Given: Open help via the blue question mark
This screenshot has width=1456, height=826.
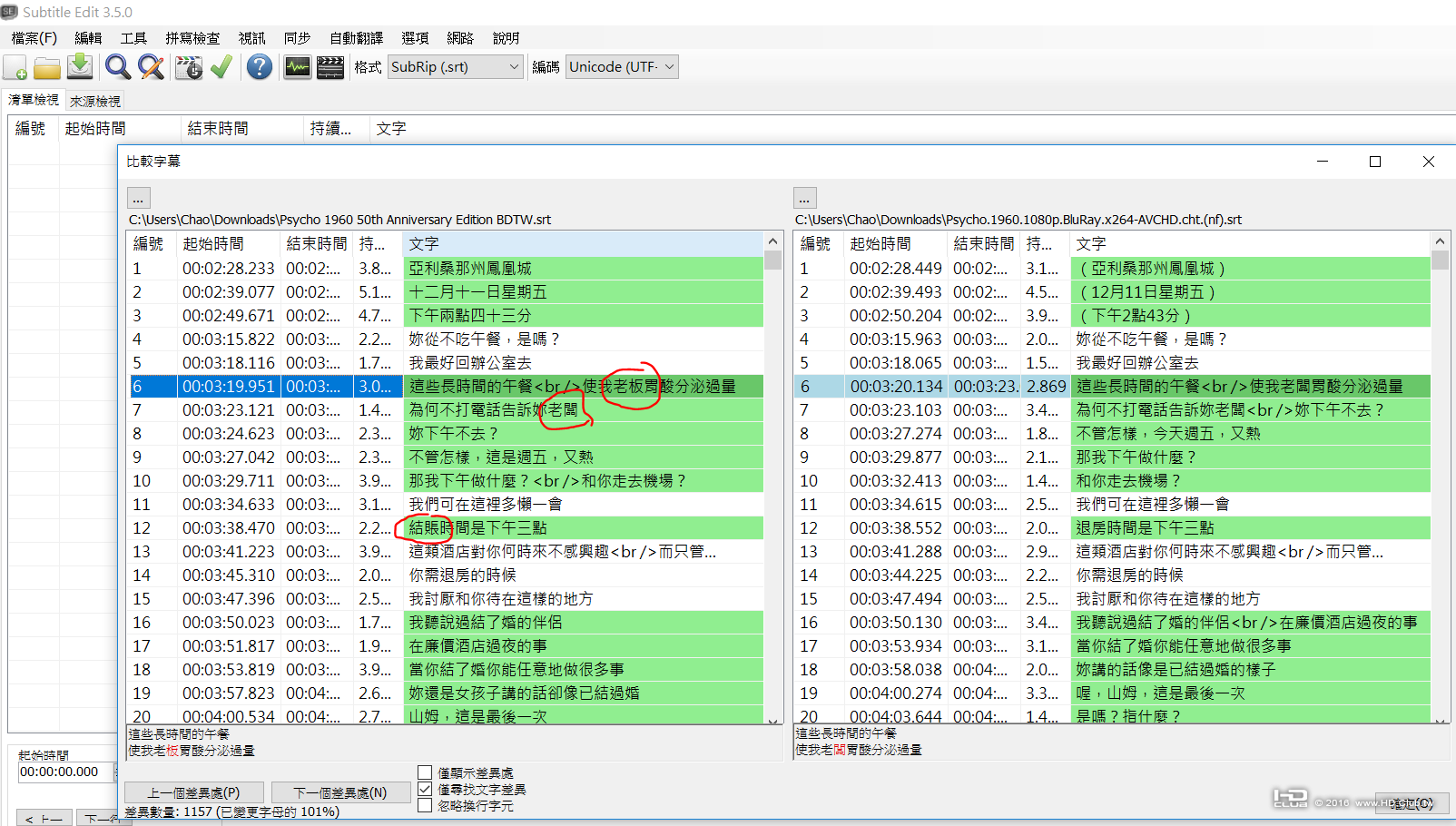Looking at the screenshot, I should (260, 67).
